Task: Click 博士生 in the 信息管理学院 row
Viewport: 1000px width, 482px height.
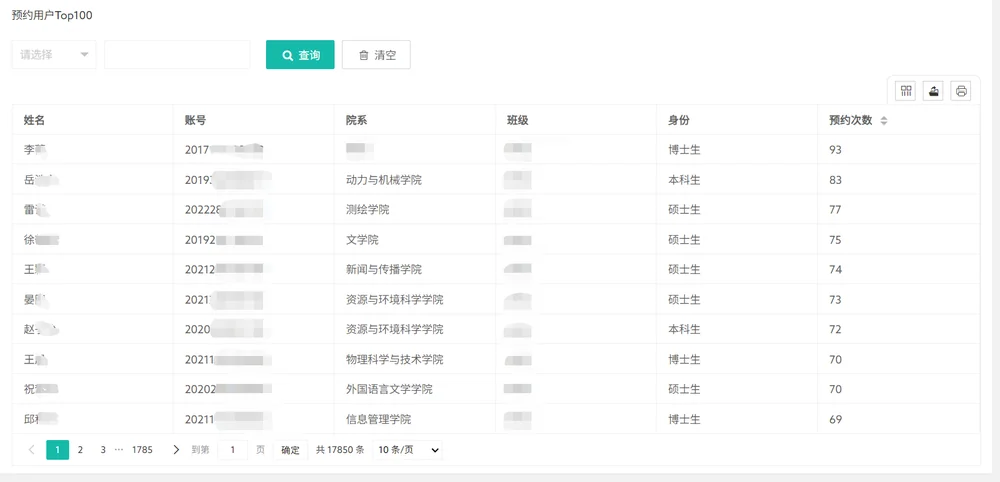Action: tap(684, 420)
